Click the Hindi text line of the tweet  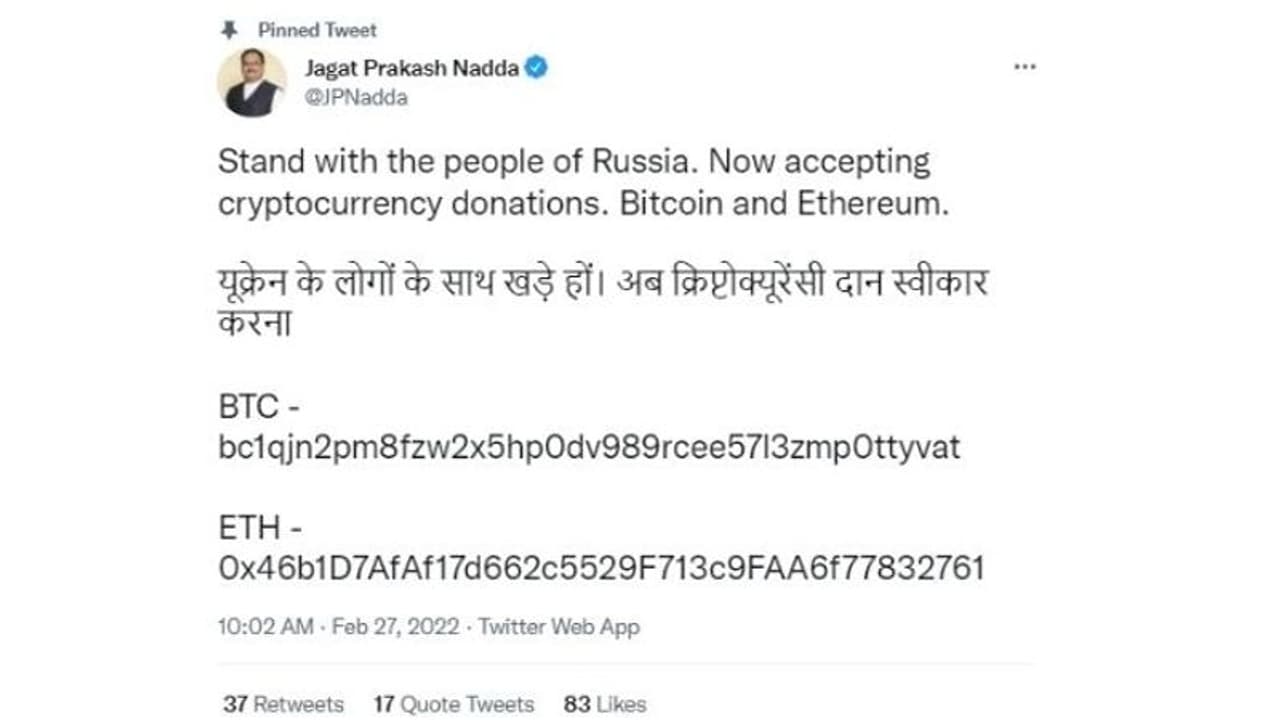click(602, 285)
